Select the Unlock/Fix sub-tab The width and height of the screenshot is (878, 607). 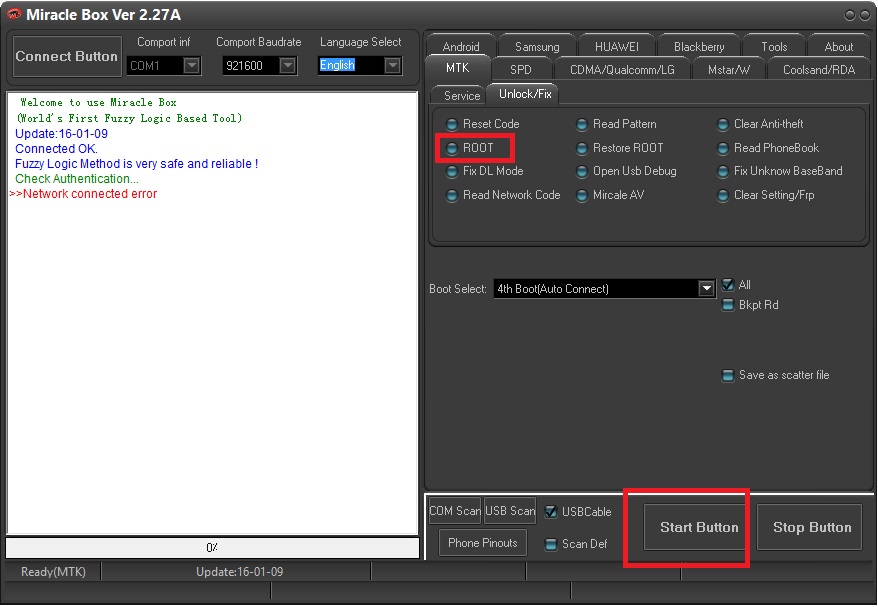(525, 94)
